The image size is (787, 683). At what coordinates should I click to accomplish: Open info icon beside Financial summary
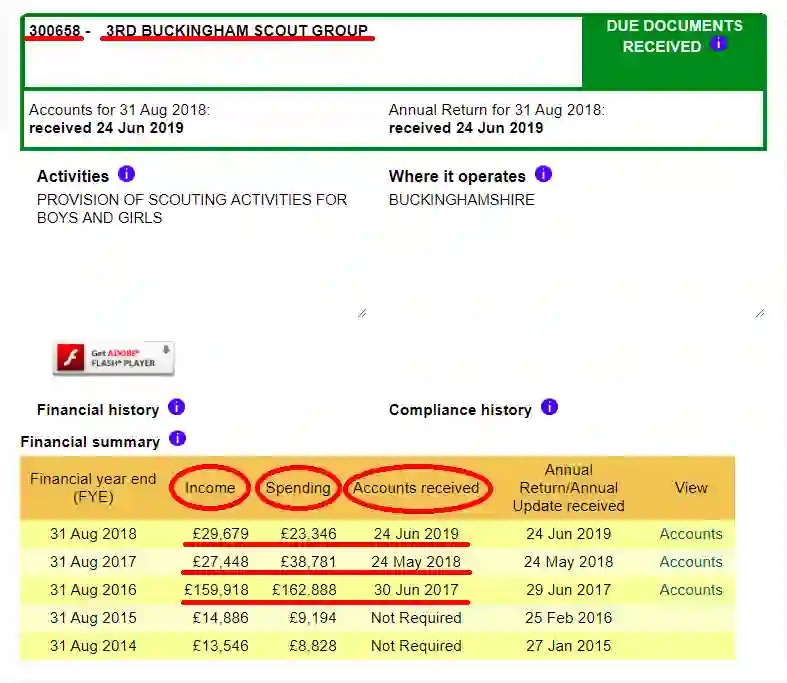pos(177,439)
